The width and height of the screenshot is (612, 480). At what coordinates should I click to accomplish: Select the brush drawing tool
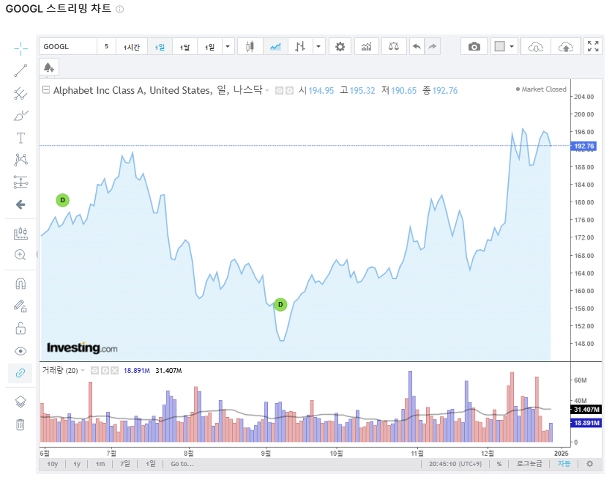point(21,116)
